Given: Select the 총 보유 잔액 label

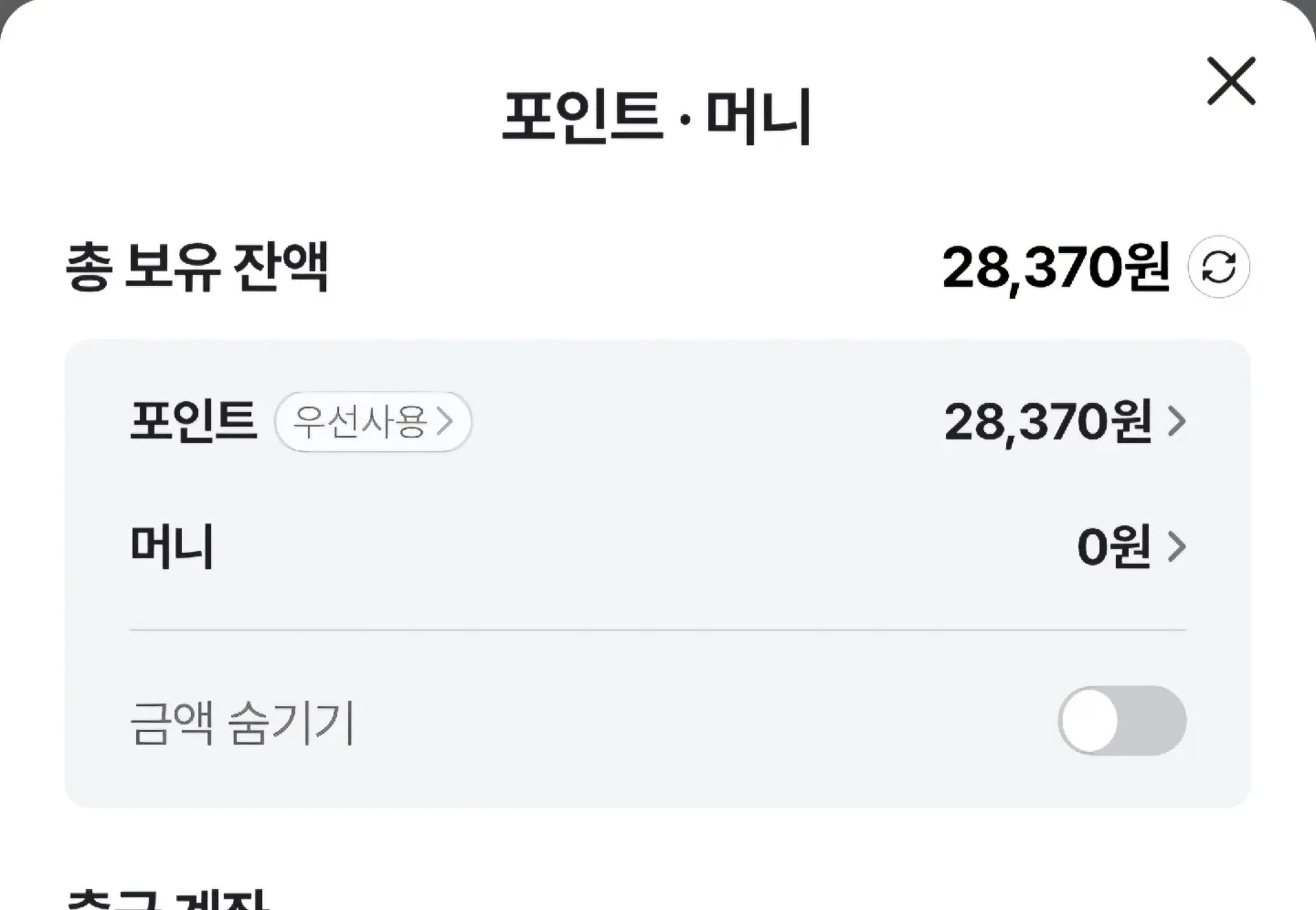Looking at the screenshot, I should [x=196, y=268].
